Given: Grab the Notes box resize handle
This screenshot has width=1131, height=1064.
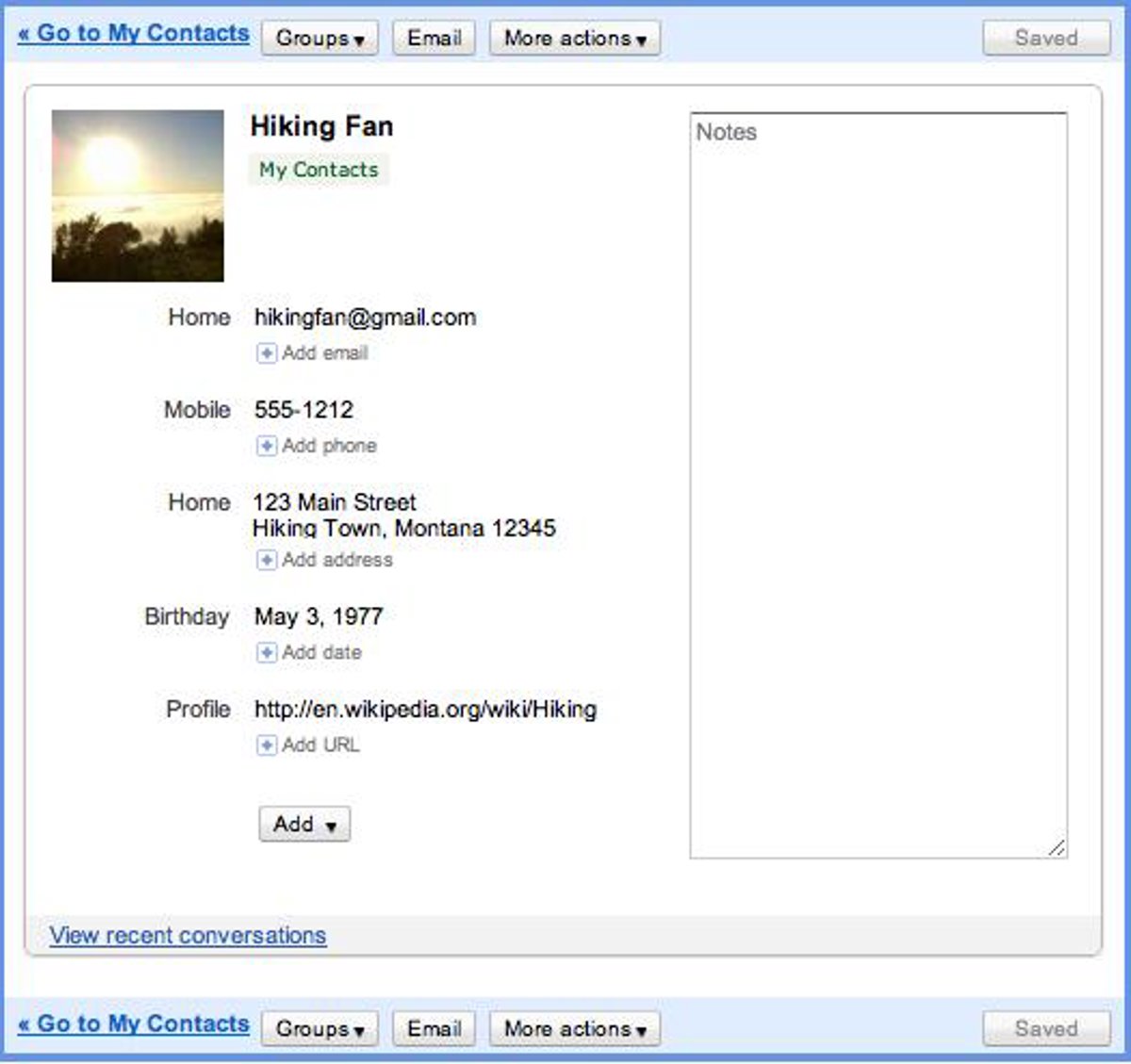Looking at the screenshot, I should 1057,848.
